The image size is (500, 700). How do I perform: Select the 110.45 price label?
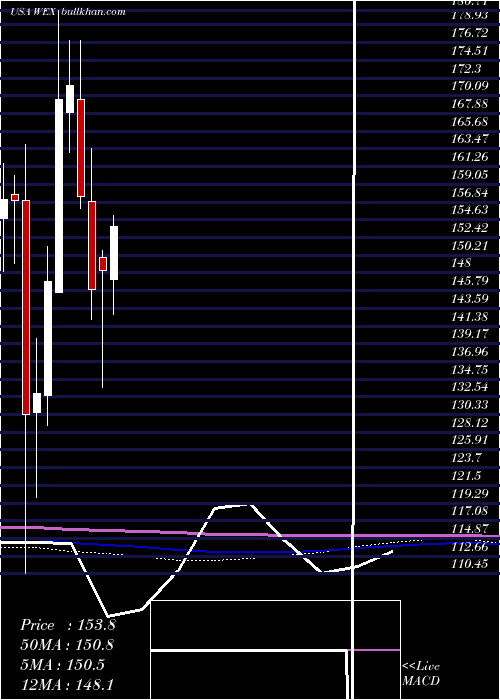pyautogui.click(x=469, y=564)
